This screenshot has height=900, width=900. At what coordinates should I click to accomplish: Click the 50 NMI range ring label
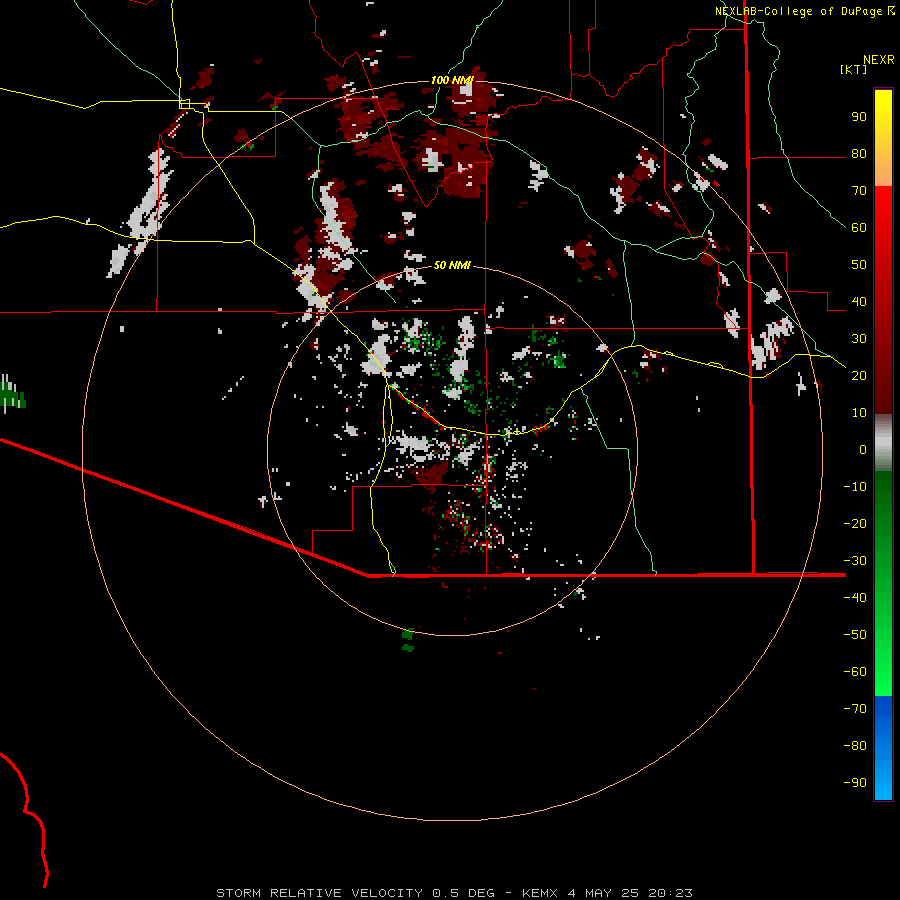click(452, 265)
